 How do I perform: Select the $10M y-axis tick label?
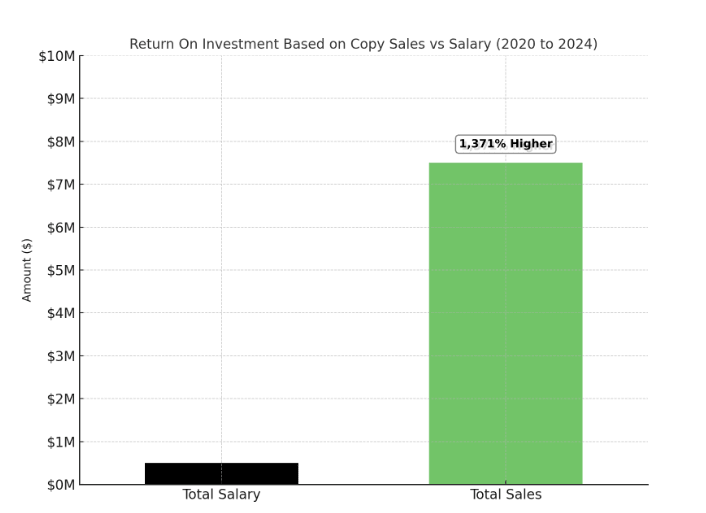coord(55,56)
